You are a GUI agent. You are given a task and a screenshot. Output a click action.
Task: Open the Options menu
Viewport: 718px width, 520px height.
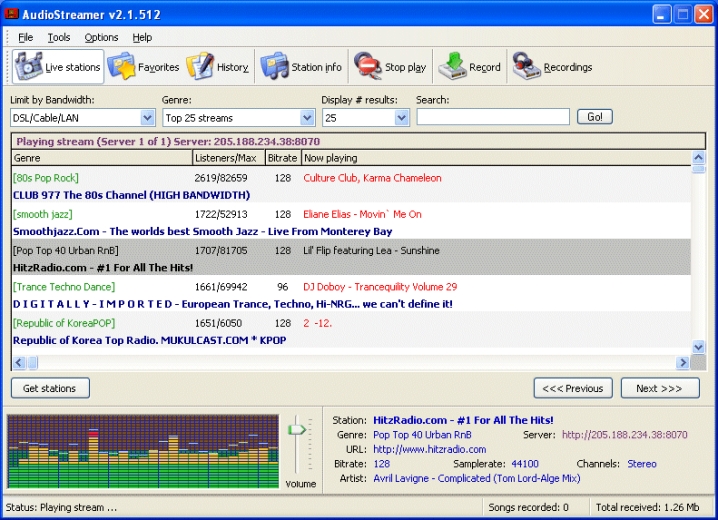click(101, 37)
